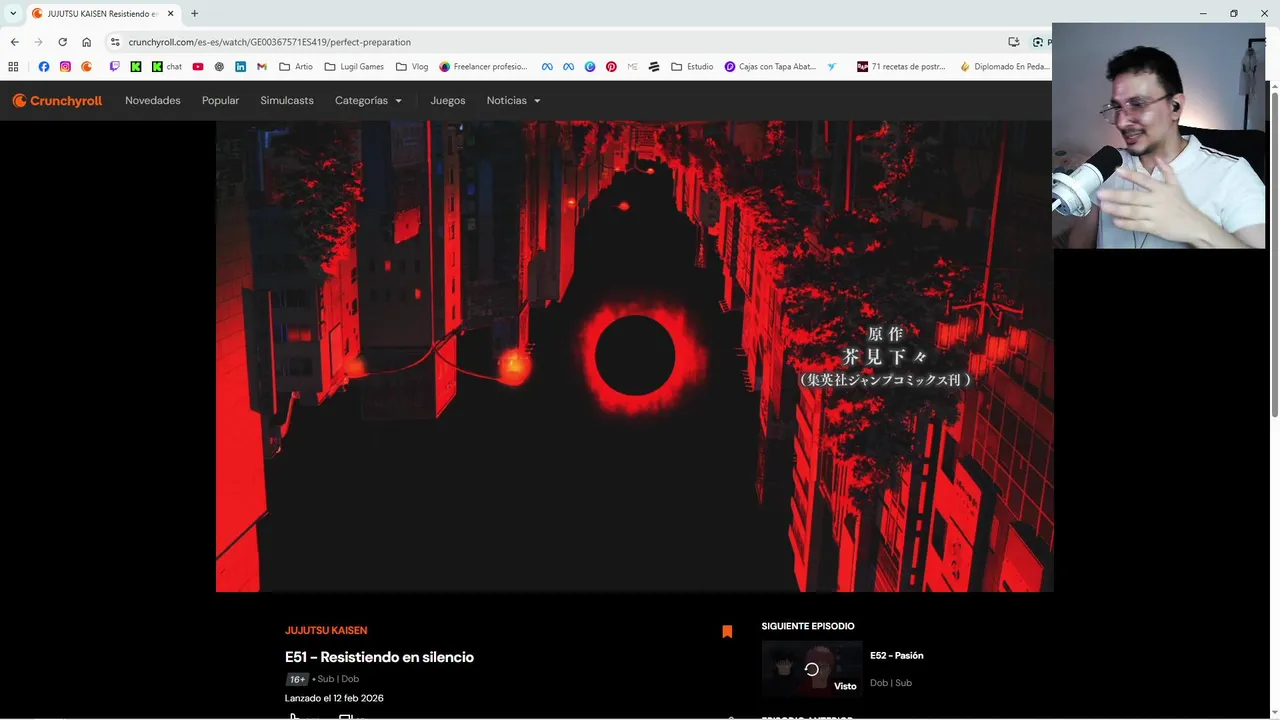Open the Crunchyroll bookmark icon in bookmarks bar
Screen dimensions: 1280x720
coord(87,67)
